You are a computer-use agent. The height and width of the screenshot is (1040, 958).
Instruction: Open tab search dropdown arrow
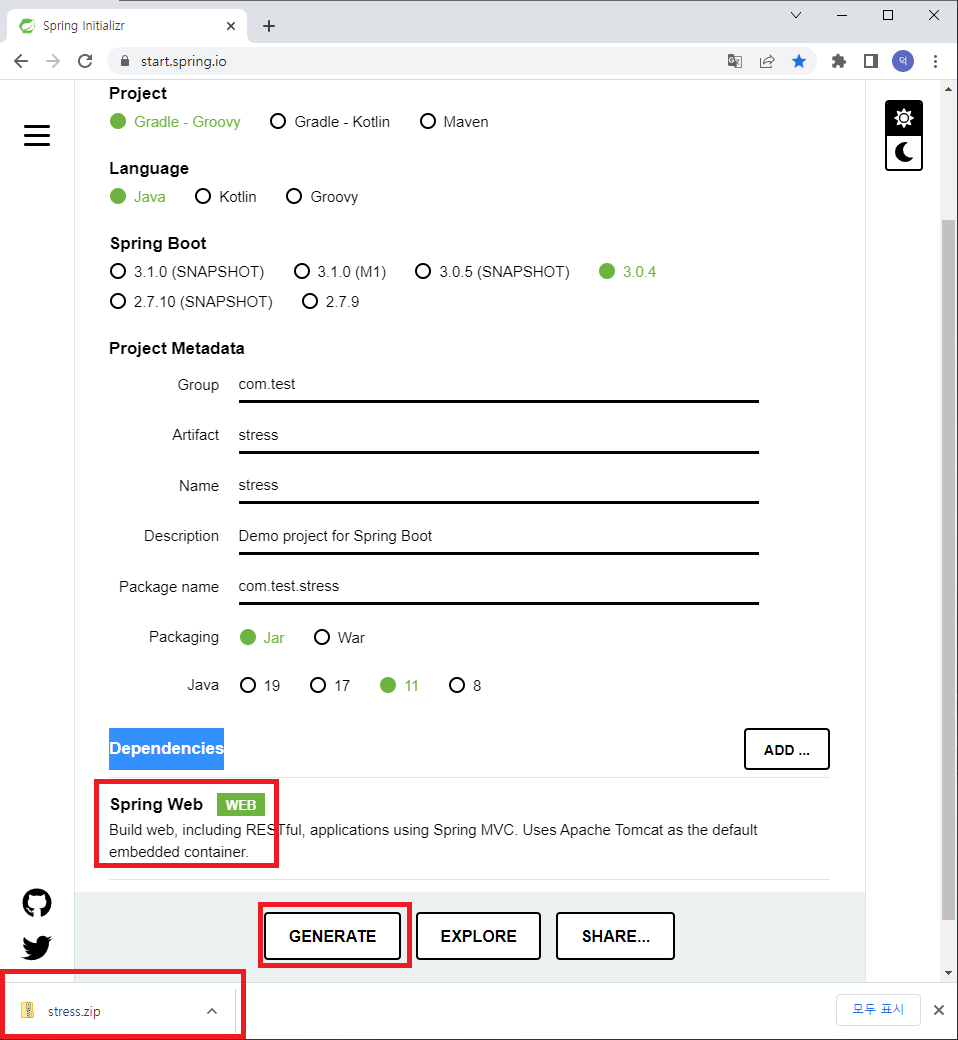[796, 15]
